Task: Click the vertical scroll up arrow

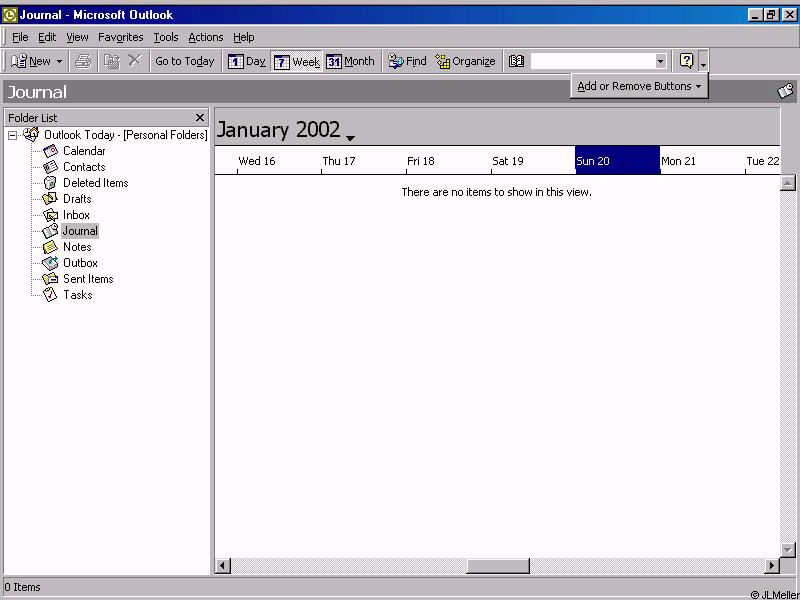Action: [x=788, y=183]
